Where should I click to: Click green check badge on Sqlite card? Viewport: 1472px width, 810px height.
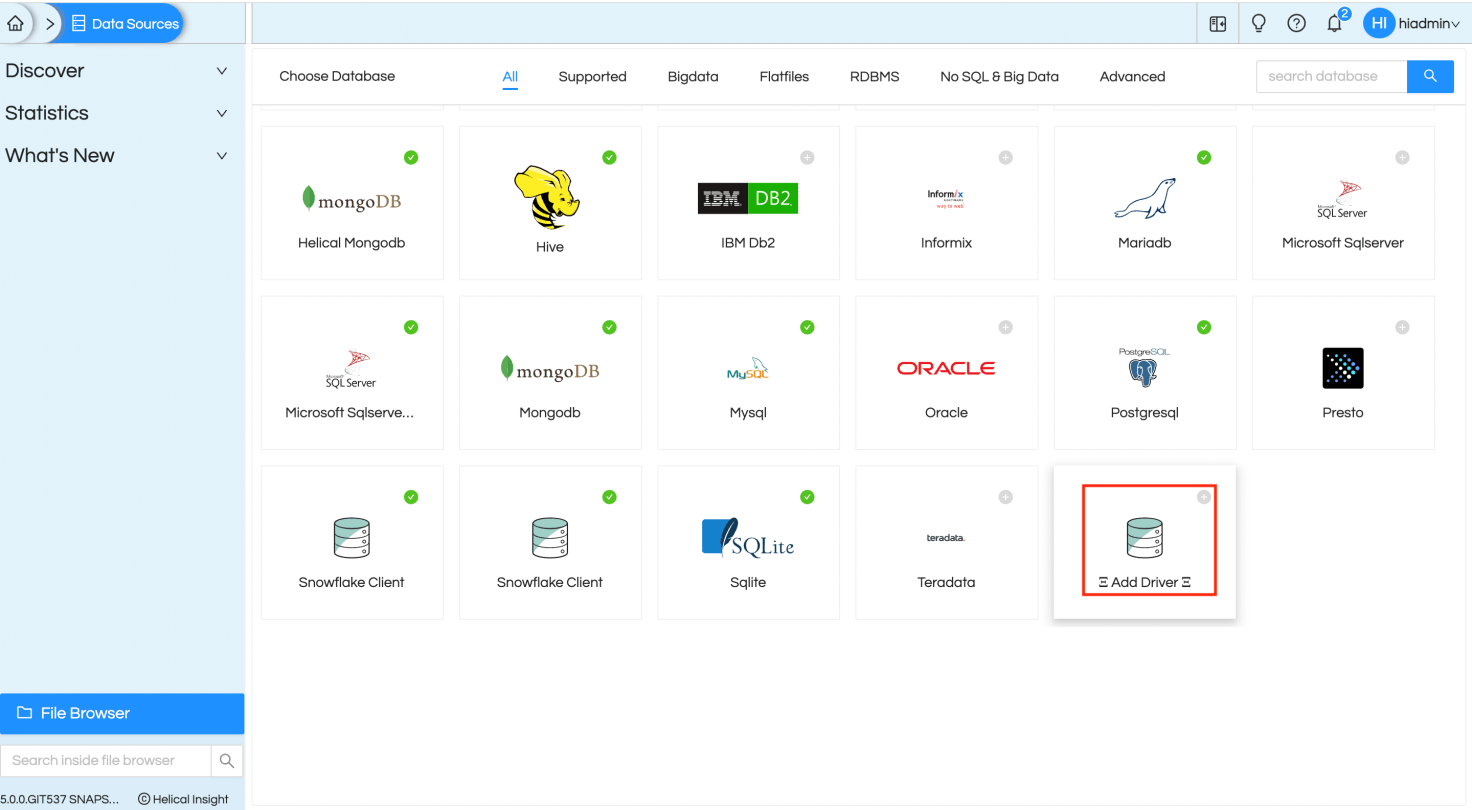(807, 497)
